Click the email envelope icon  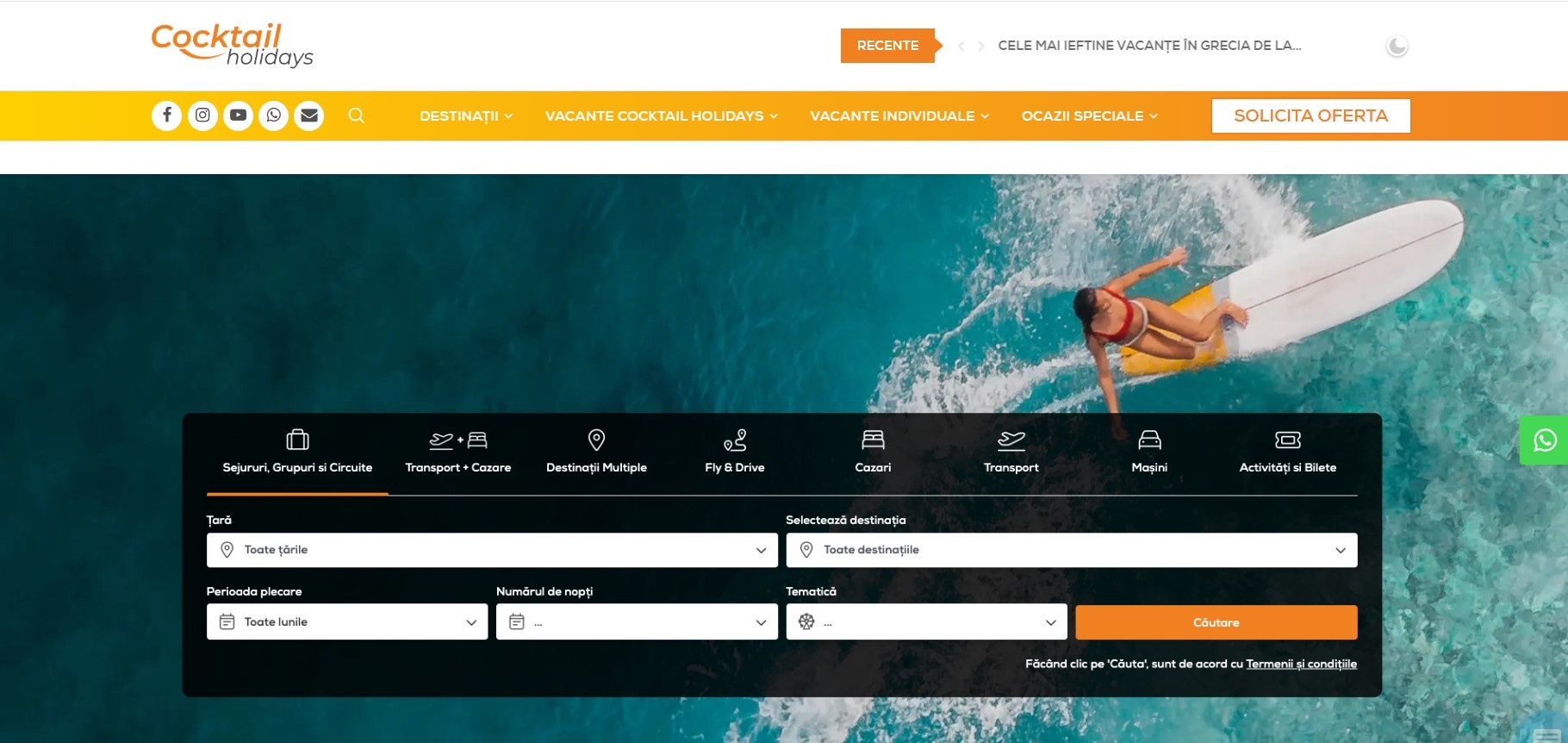(309, 116)
